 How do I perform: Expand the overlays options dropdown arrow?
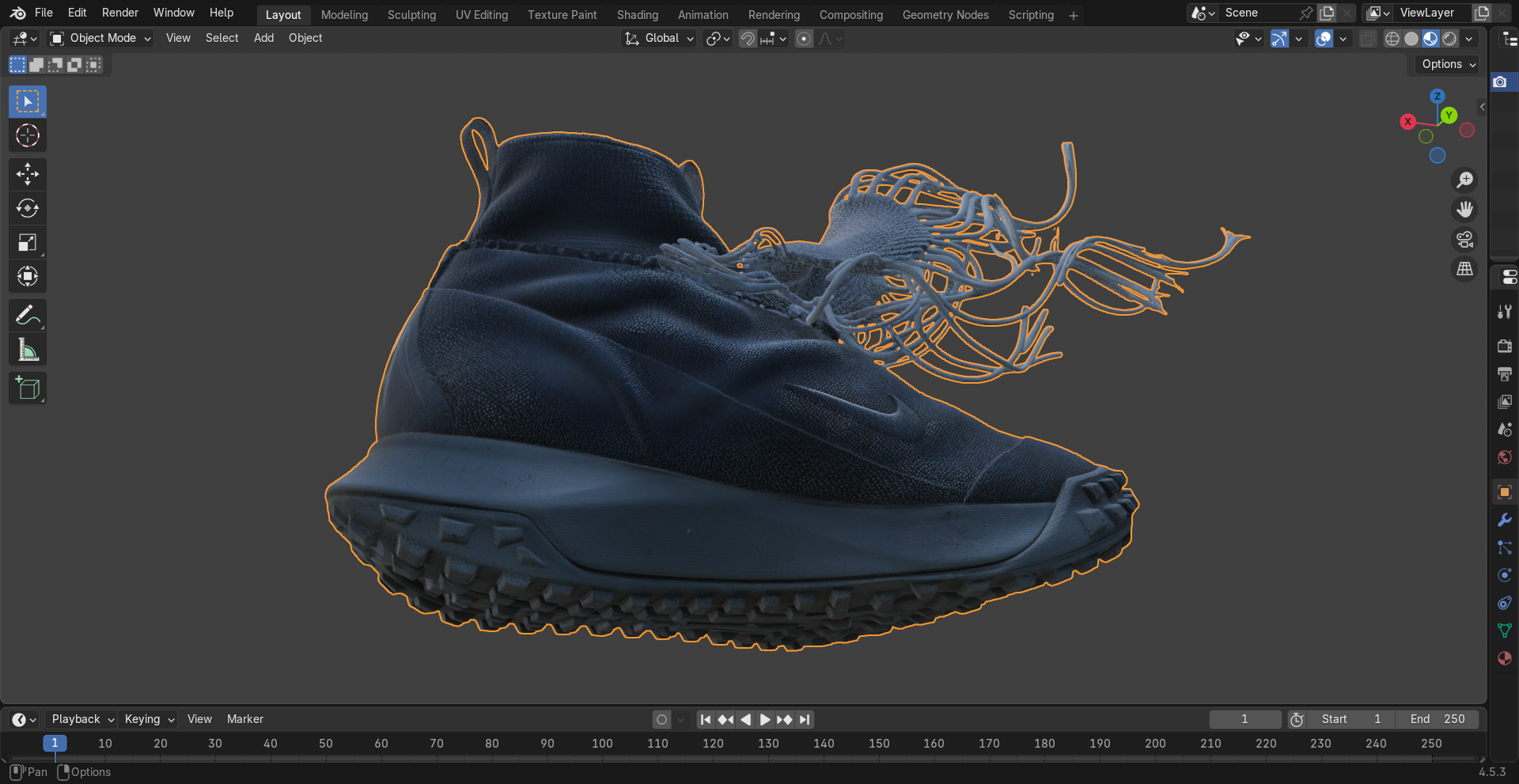pos(1343,39)
